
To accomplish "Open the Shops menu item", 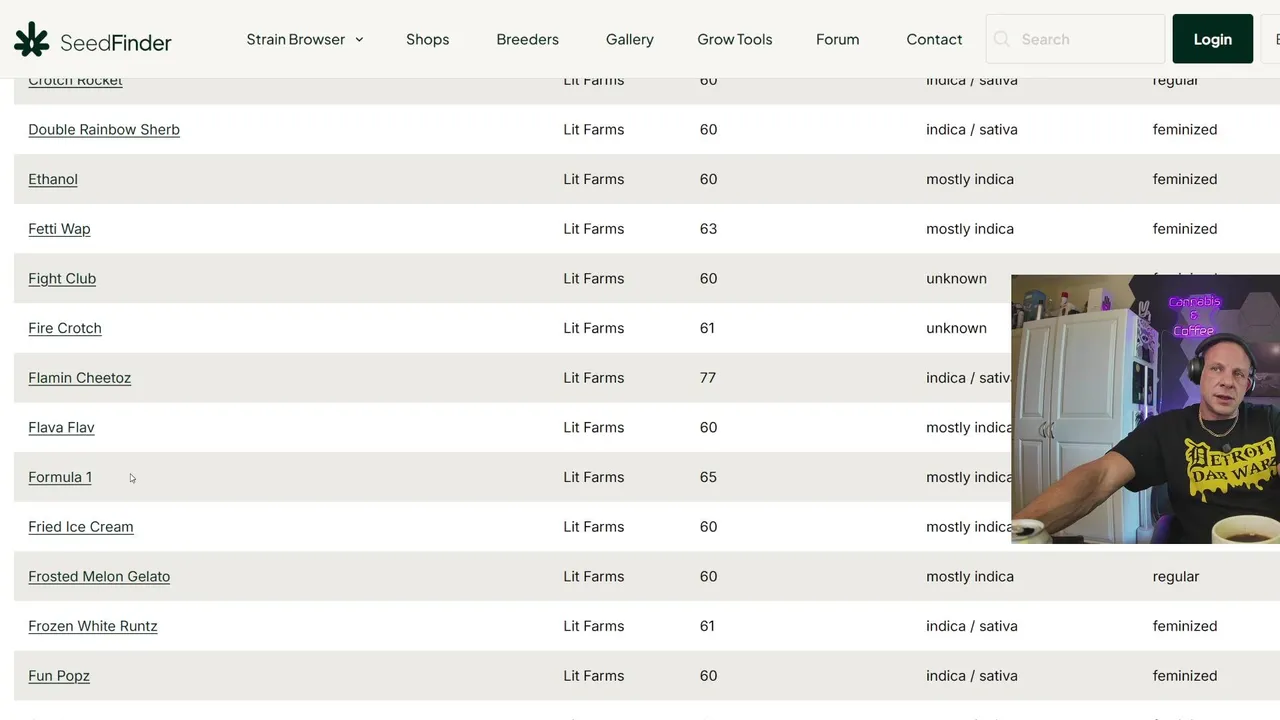I will pos(427,40).
